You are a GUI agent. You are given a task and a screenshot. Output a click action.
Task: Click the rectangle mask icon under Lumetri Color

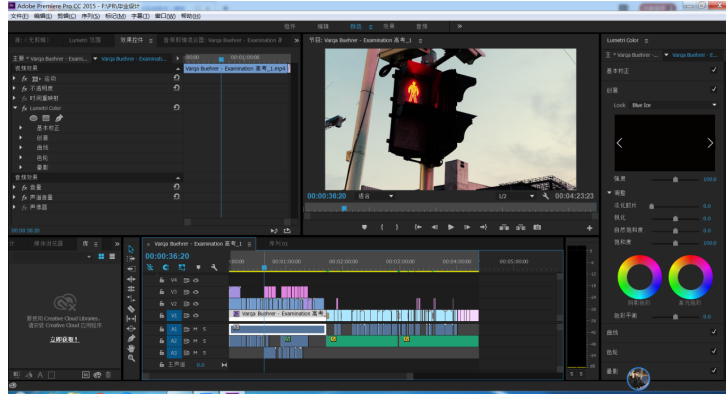click(46, 118)
